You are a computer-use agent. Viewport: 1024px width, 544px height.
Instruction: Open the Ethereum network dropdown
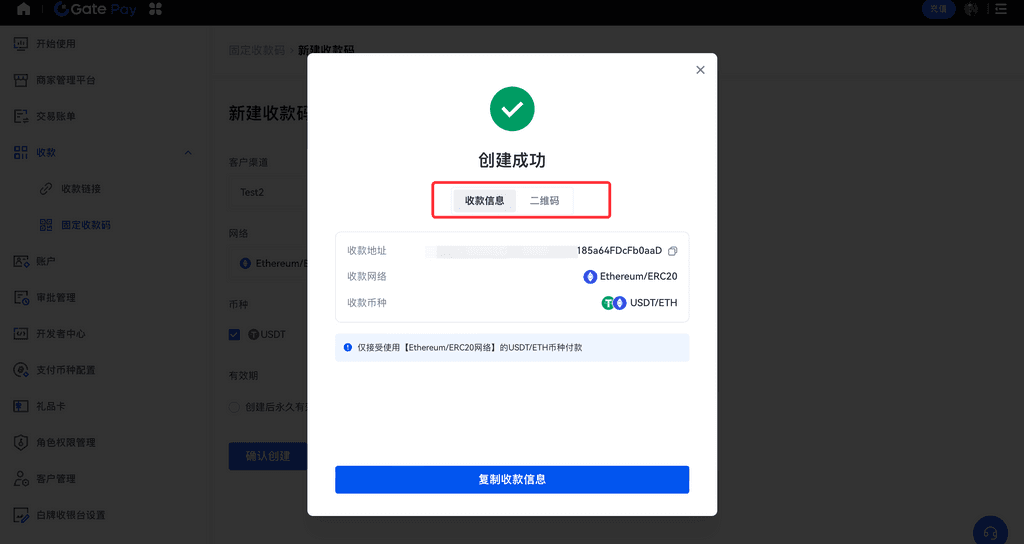pyautogui.click(x=268, y=263)
